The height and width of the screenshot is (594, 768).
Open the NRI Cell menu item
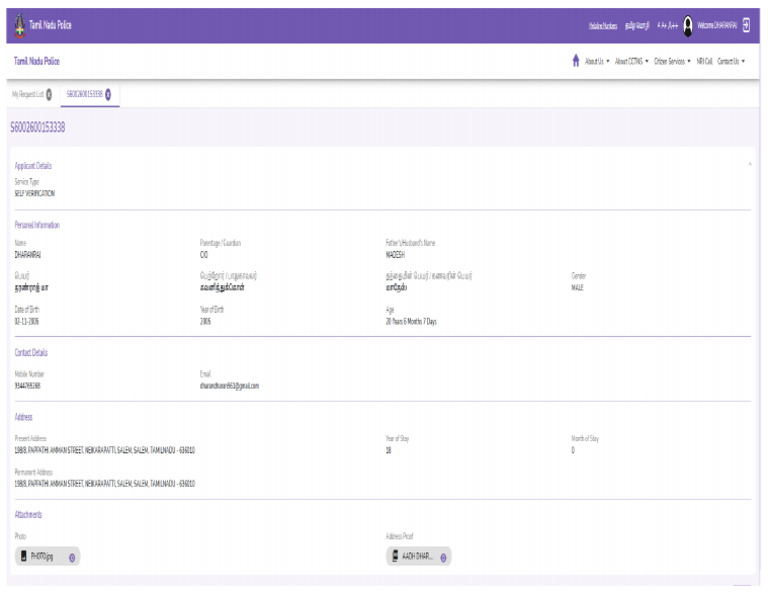pyautogui.click(x=704, y=61)
